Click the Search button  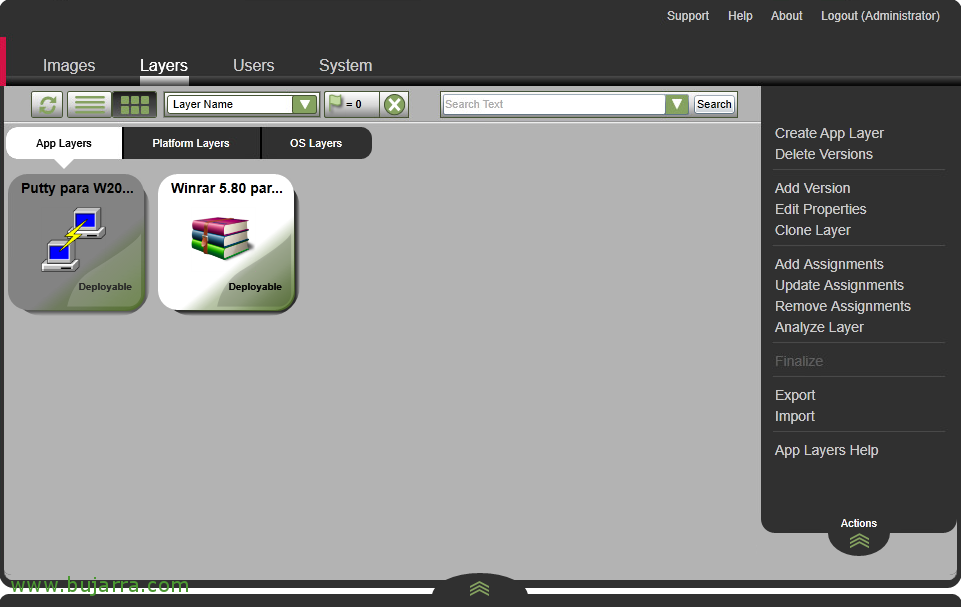click(714, 104)
